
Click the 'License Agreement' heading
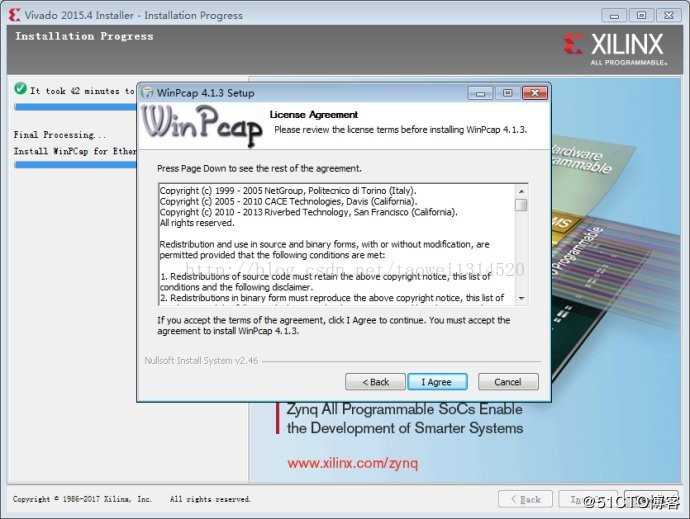click(x=314, y=114)
